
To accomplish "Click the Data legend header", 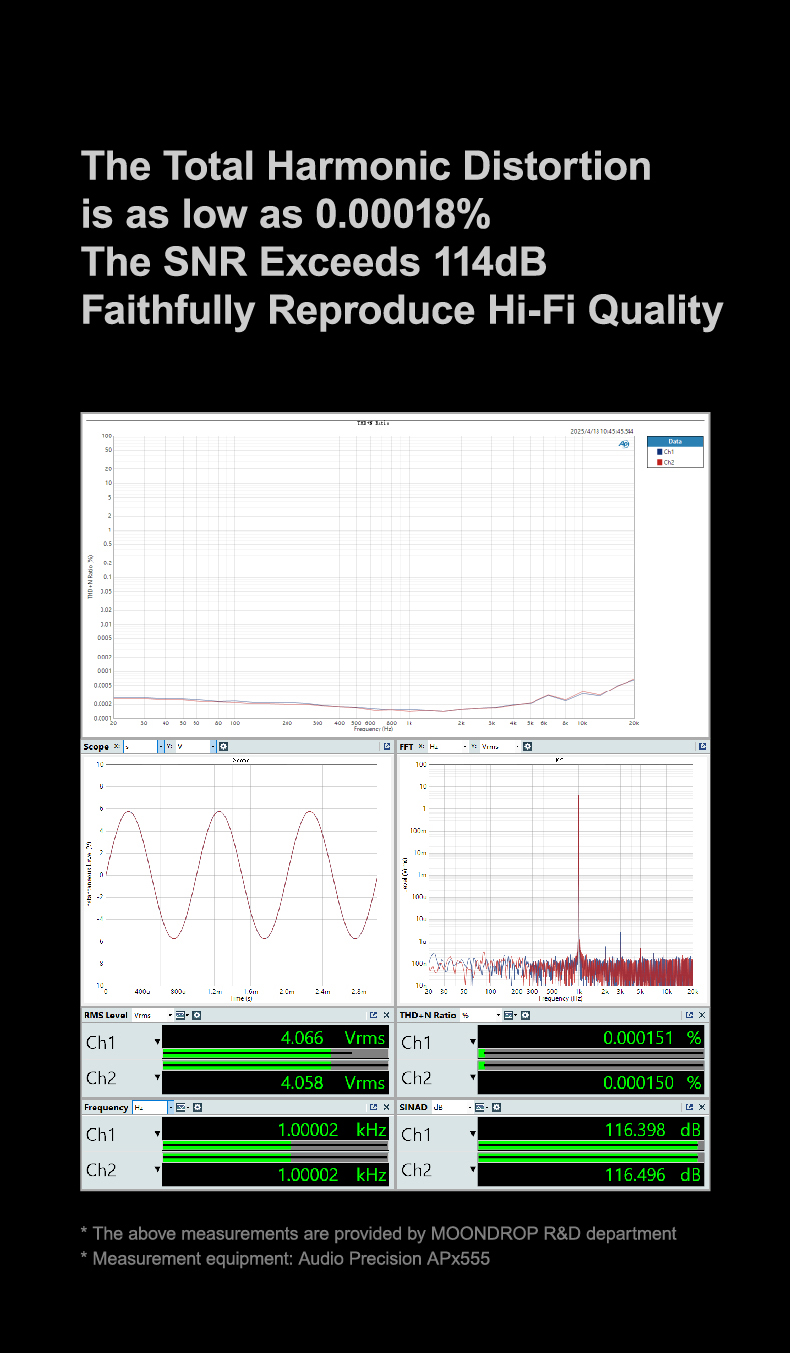I will click(x=675, y=440).
